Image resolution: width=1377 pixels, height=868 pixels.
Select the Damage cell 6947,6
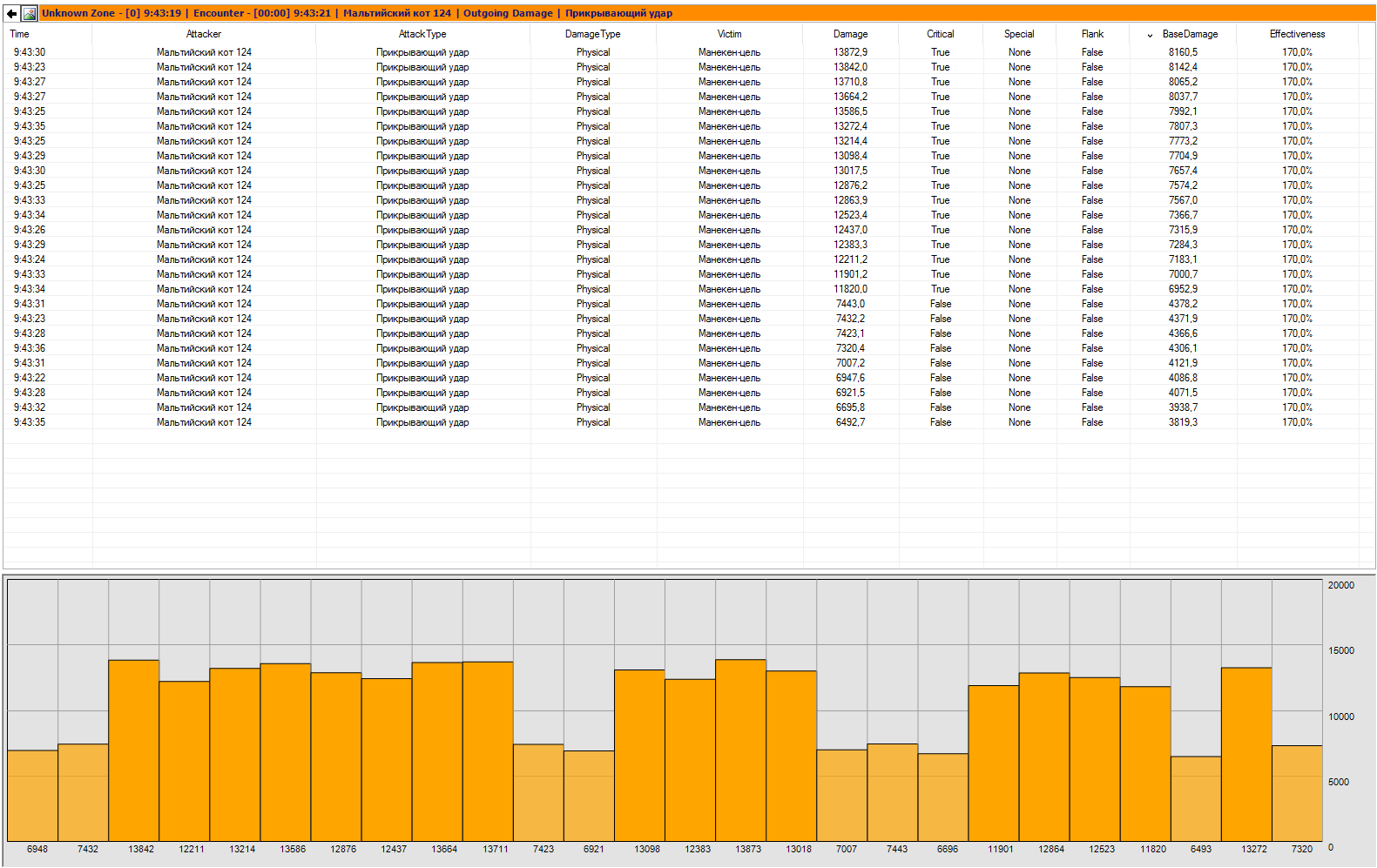pyautogui.click(x=851, y=378)
